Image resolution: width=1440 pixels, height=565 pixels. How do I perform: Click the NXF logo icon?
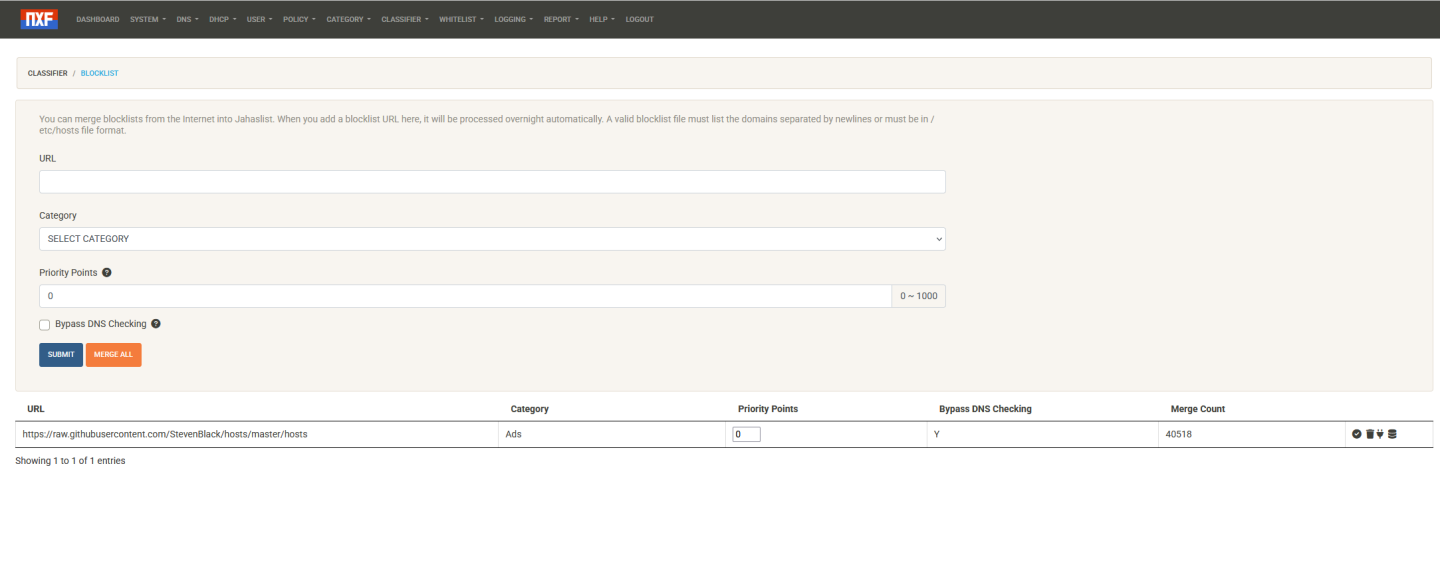[39, 19]
